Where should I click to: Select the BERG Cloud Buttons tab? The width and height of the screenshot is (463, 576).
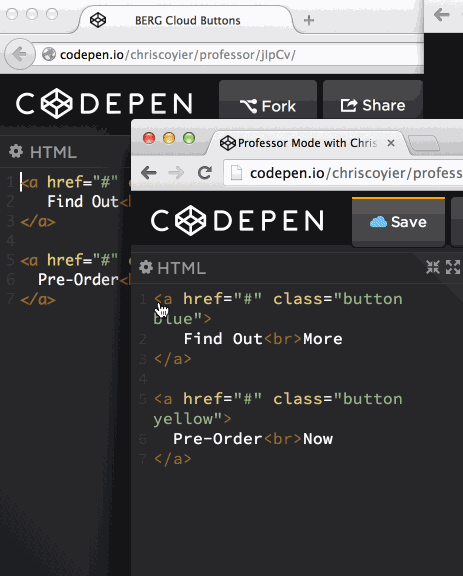(186, 20)
